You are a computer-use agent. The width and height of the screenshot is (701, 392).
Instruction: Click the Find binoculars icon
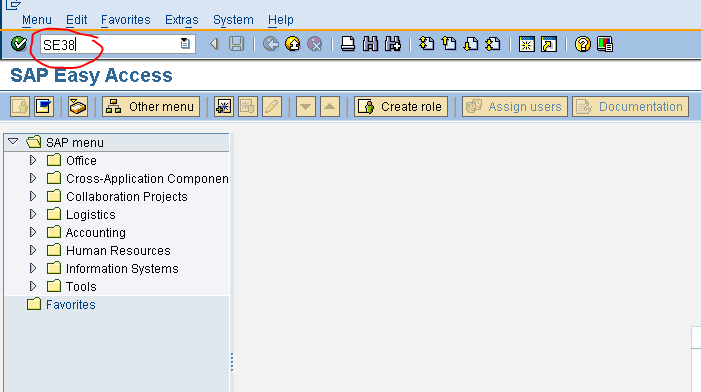(370, 44)
